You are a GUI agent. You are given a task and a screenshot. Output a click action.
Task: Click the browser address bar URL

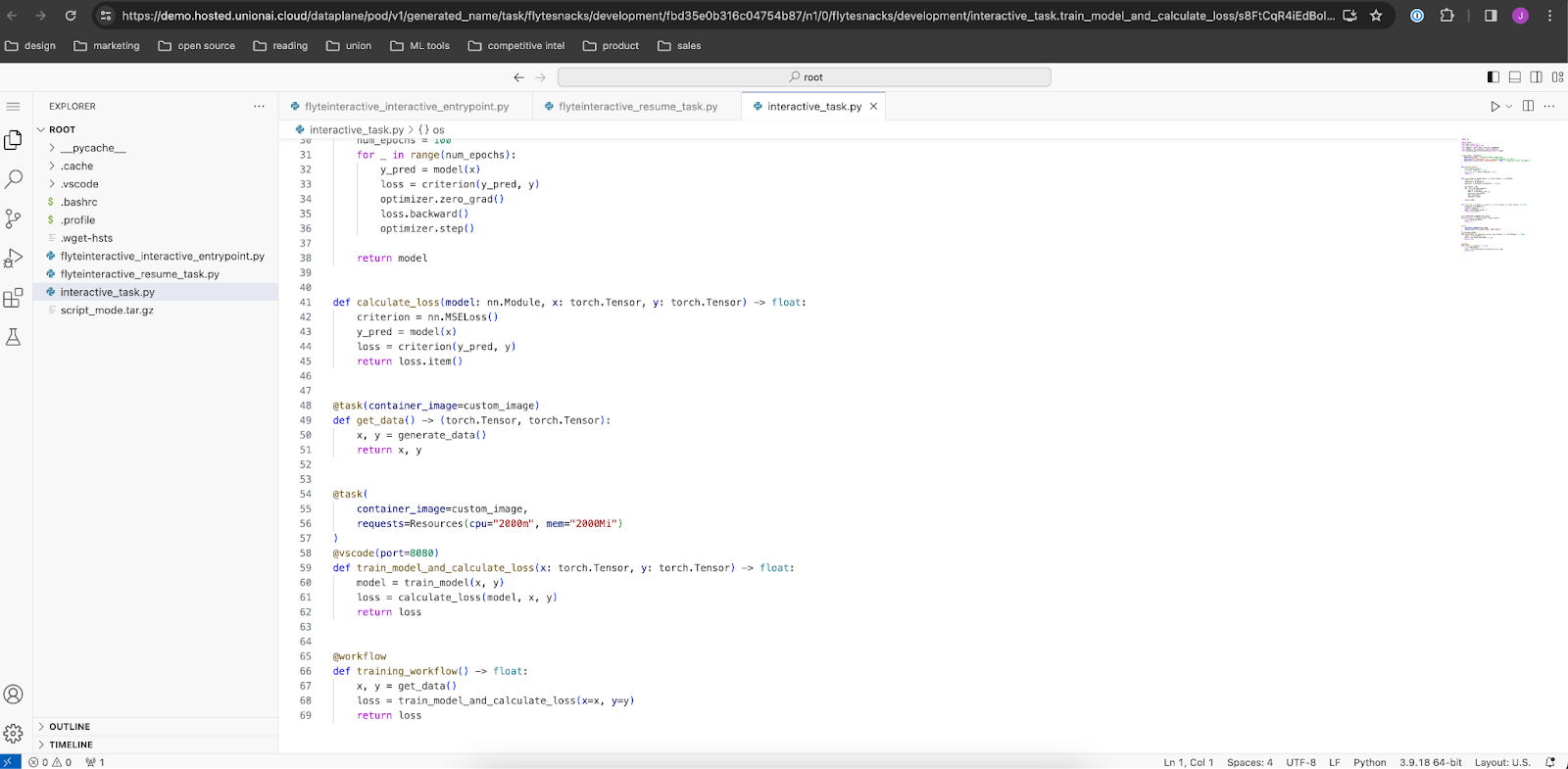(727, 16)
